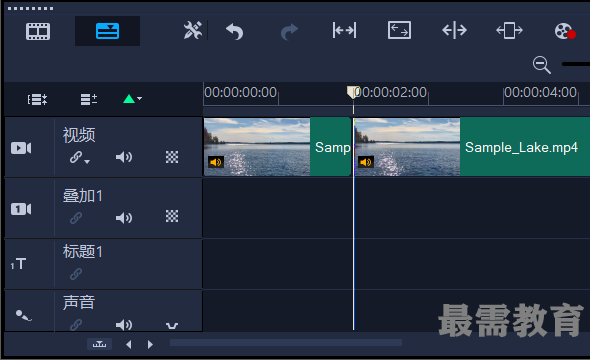
Task: Click the Title1 track T icon
Action: click(18, 264)
